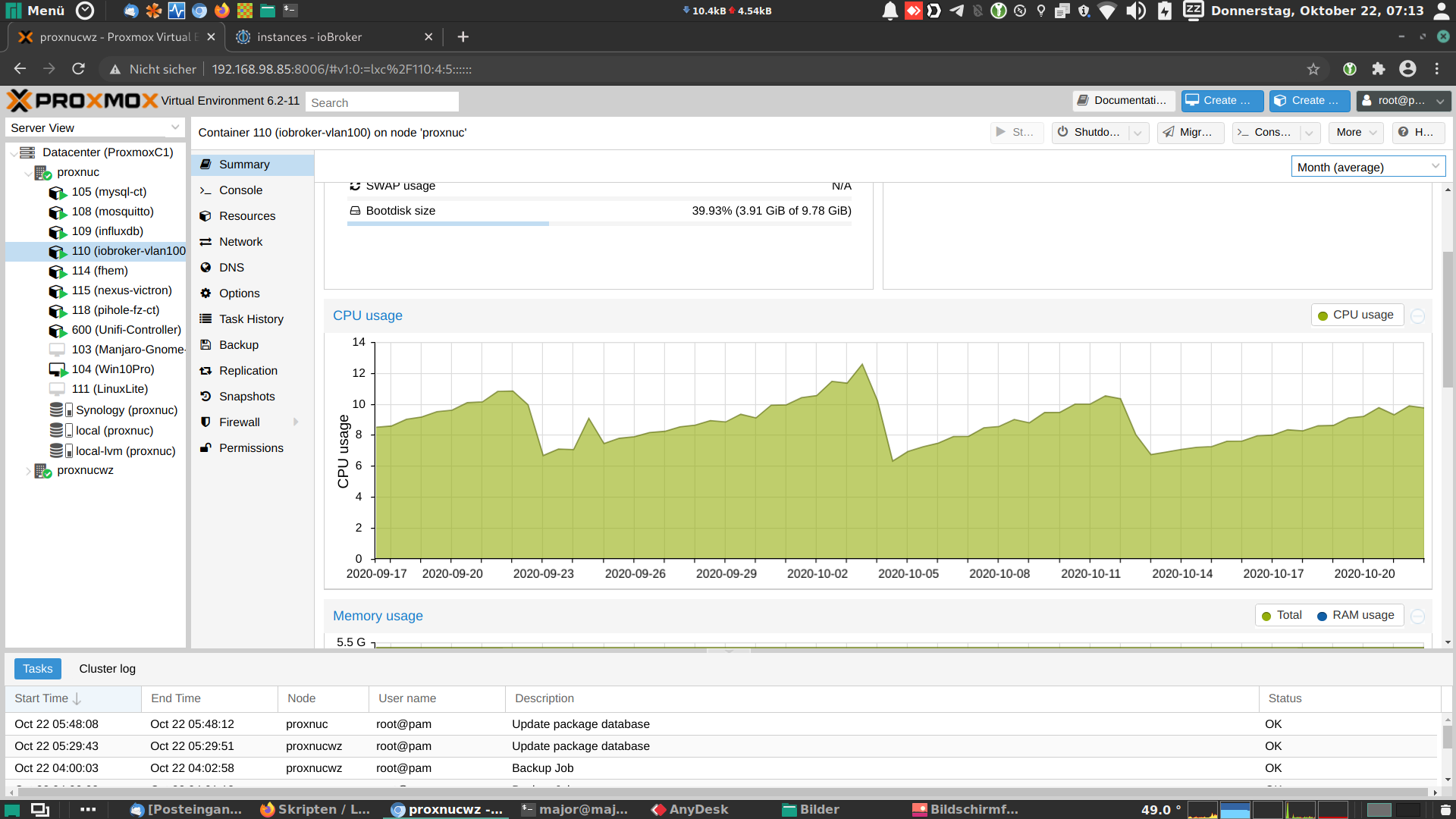Open the More actions dropdown
This screenshot has height=819, width=1456.
(x=1356, y=133)
